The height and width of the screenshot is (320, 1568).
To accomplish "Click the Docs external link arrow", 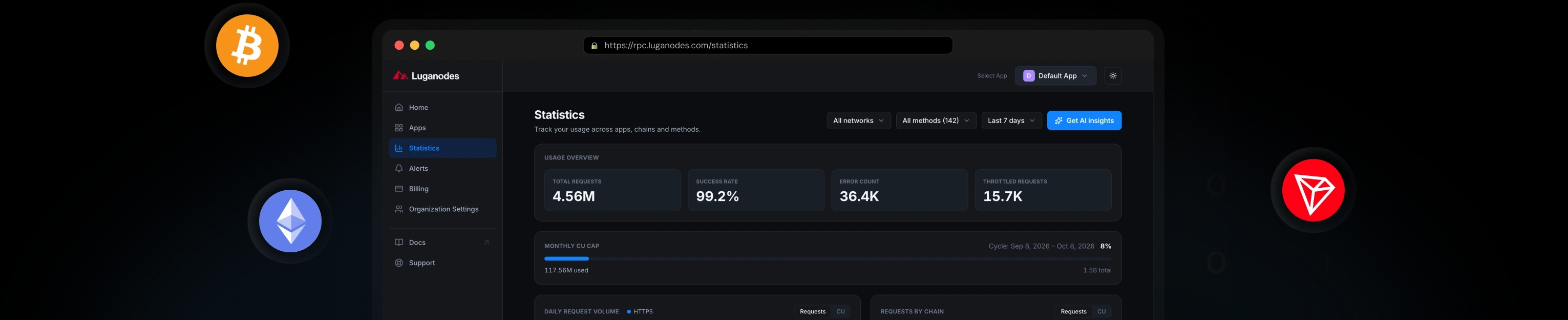I will click(x=486, y=243).
